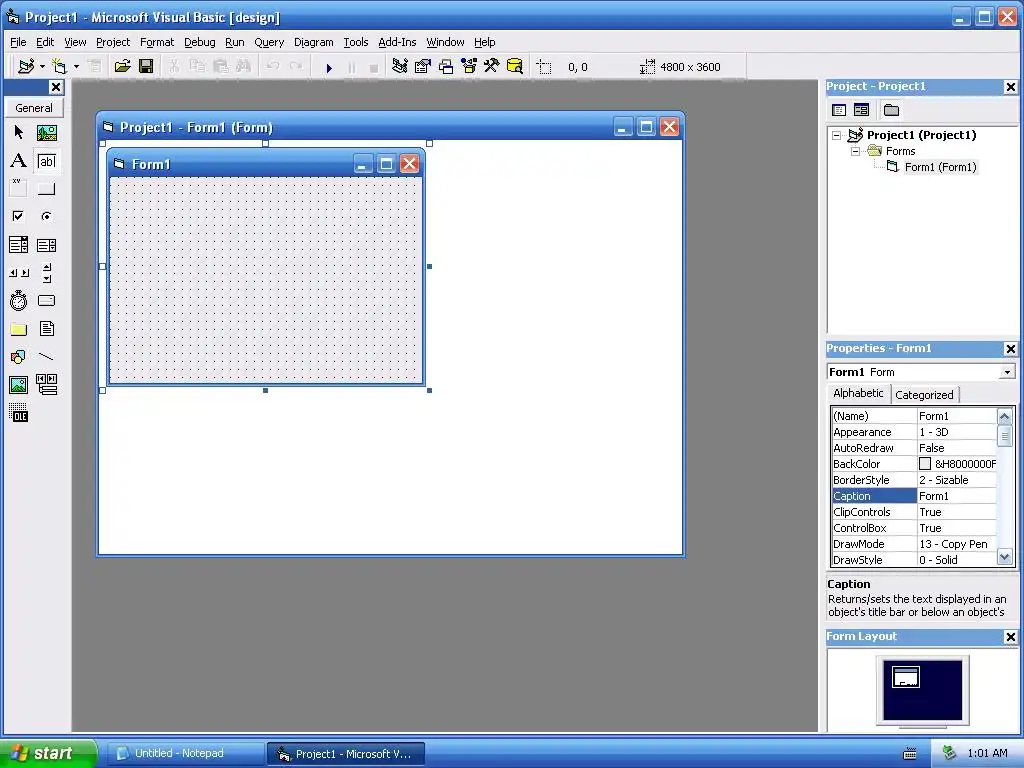
Task: Select the Timer control tool
Action: (18, 301)
